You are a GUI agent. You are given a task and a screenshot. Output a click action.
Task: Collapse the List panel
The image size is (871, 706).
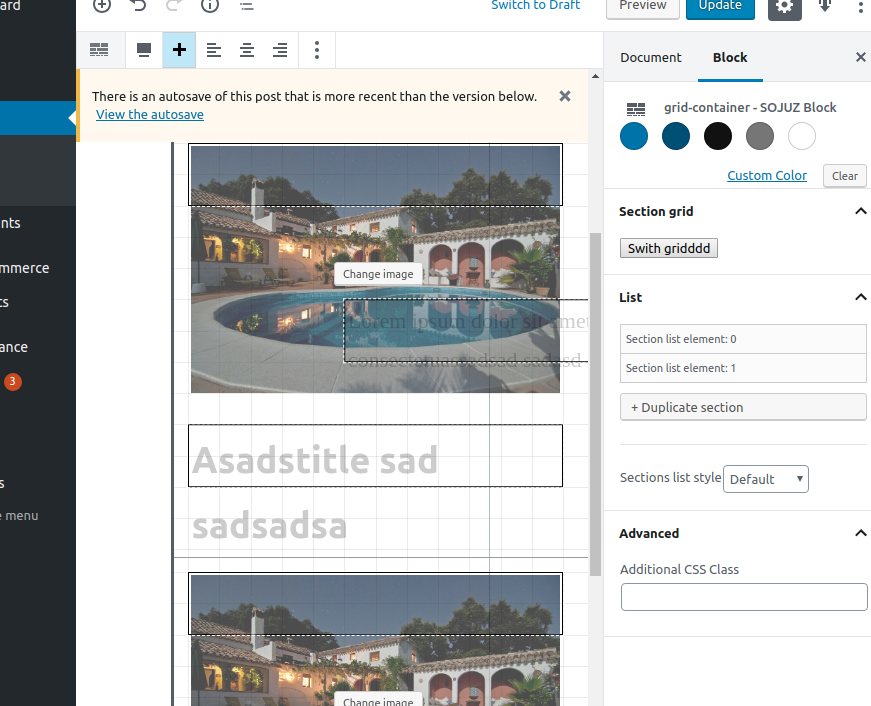pos(860,297)
